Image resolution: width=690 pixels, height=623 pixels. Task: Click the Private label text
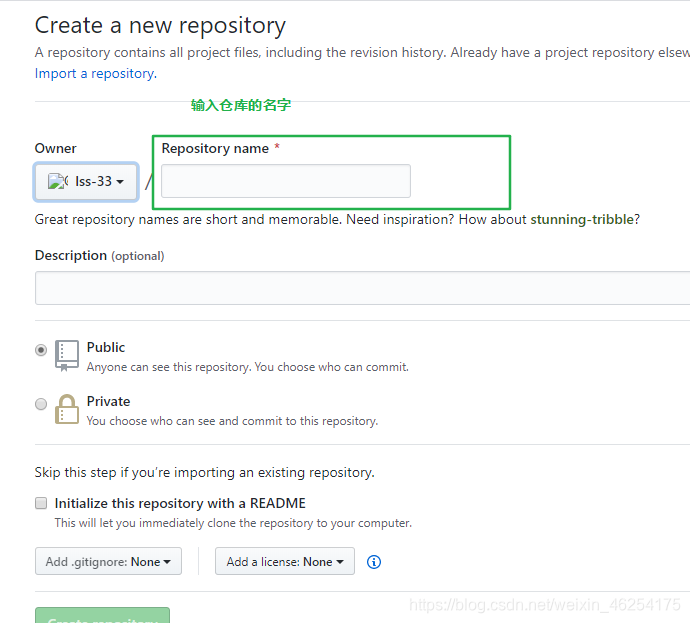(108, 401)
